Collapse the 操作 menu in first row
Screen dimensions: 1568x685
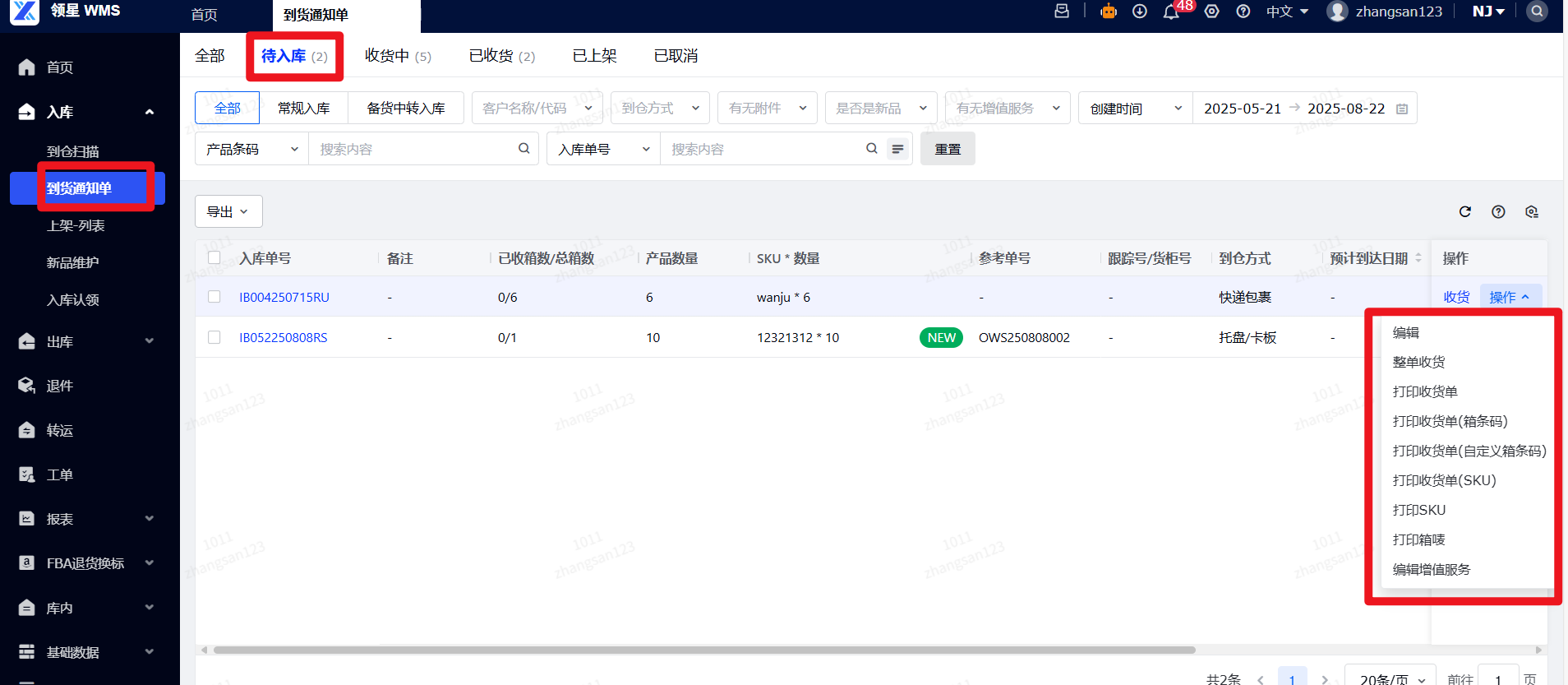tap(1510, 297)
